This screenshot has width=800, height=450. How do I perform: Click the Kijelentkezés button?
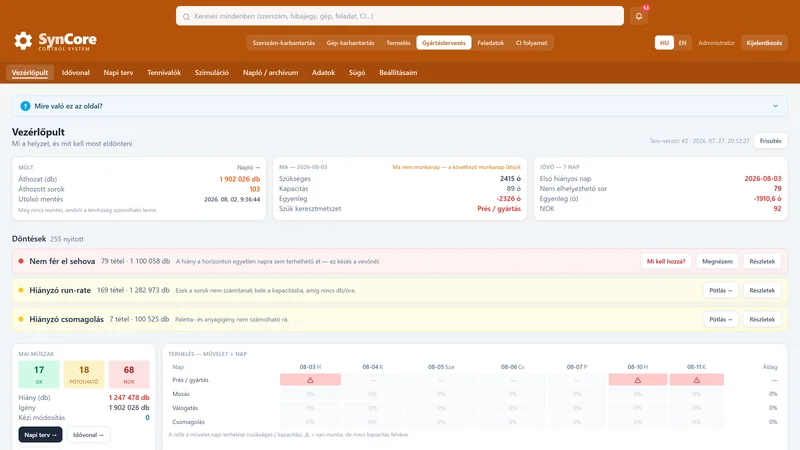[764, 43]
